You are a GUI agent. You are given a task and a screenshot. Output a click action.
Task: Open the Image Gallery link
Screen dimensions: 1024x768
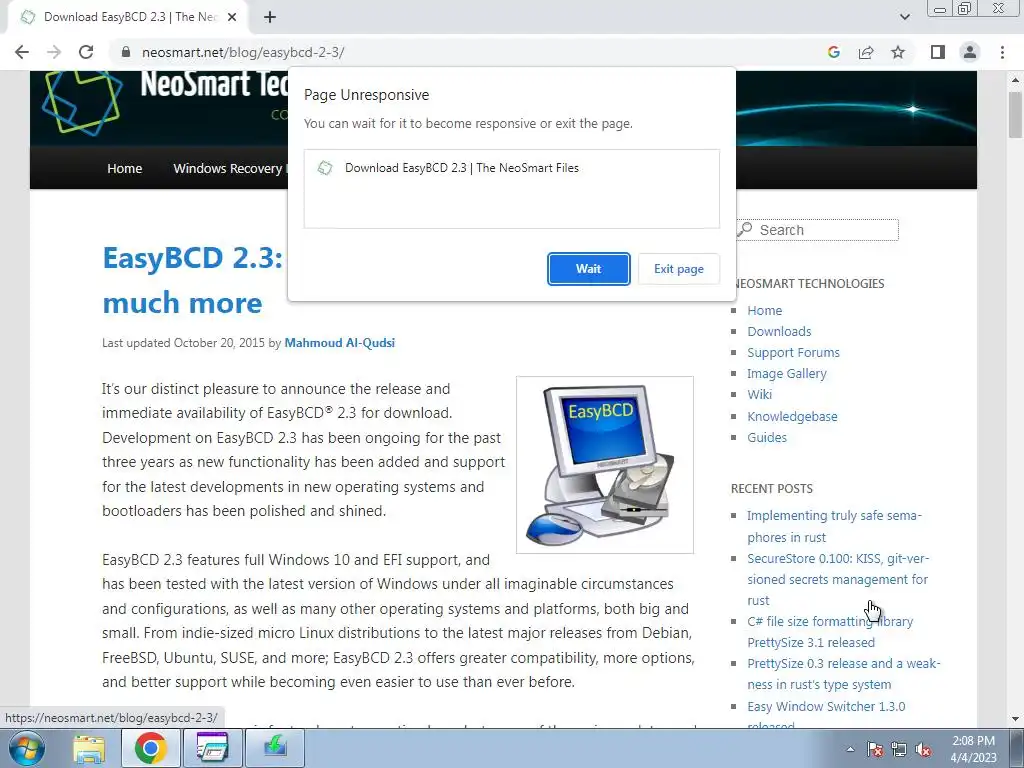tap(787, 374)
